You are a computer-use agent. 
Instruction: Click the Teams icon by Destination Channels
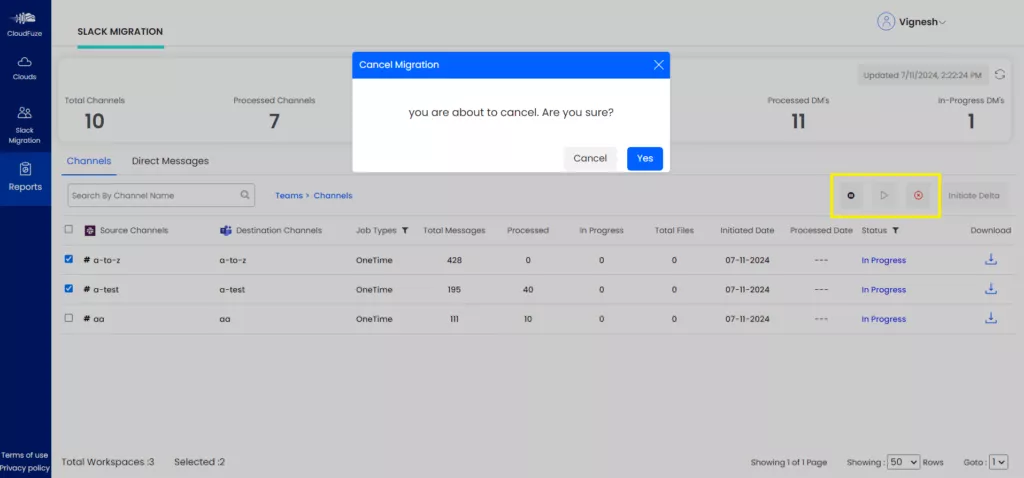[x=226, y=231]
